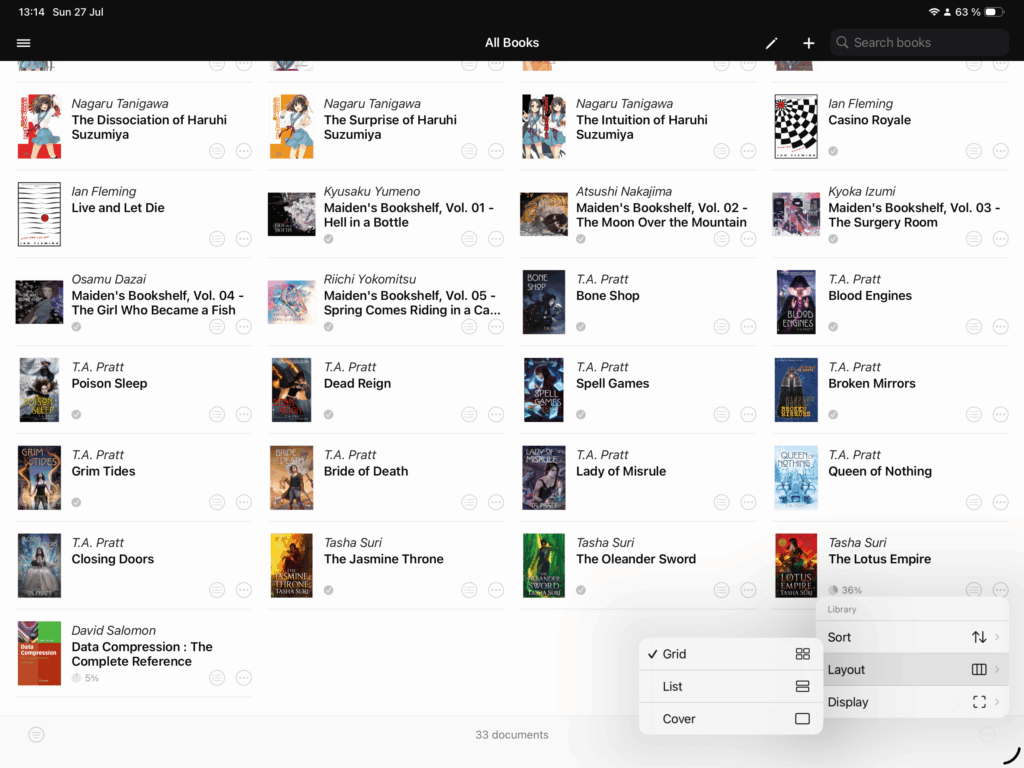Open more options for Spell Games

coord(748,414)
